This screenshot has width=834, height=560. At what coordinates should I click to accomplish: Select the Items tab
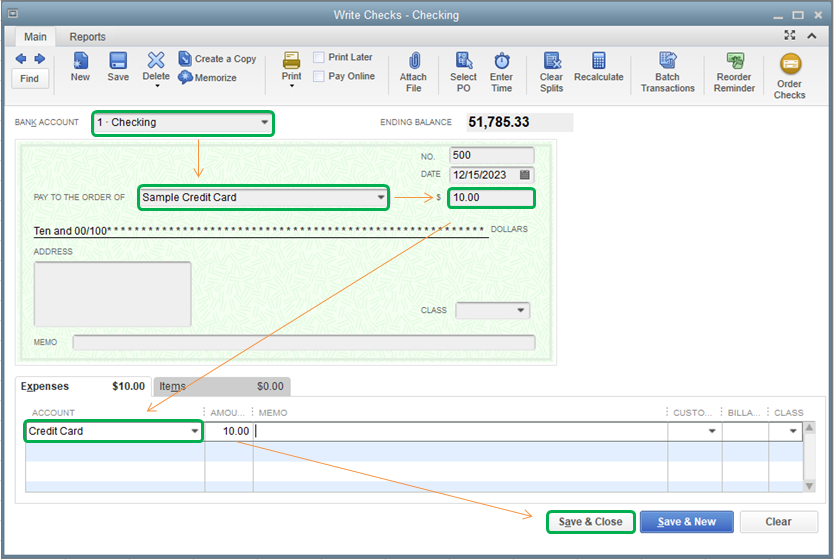[x=222, y=387]
